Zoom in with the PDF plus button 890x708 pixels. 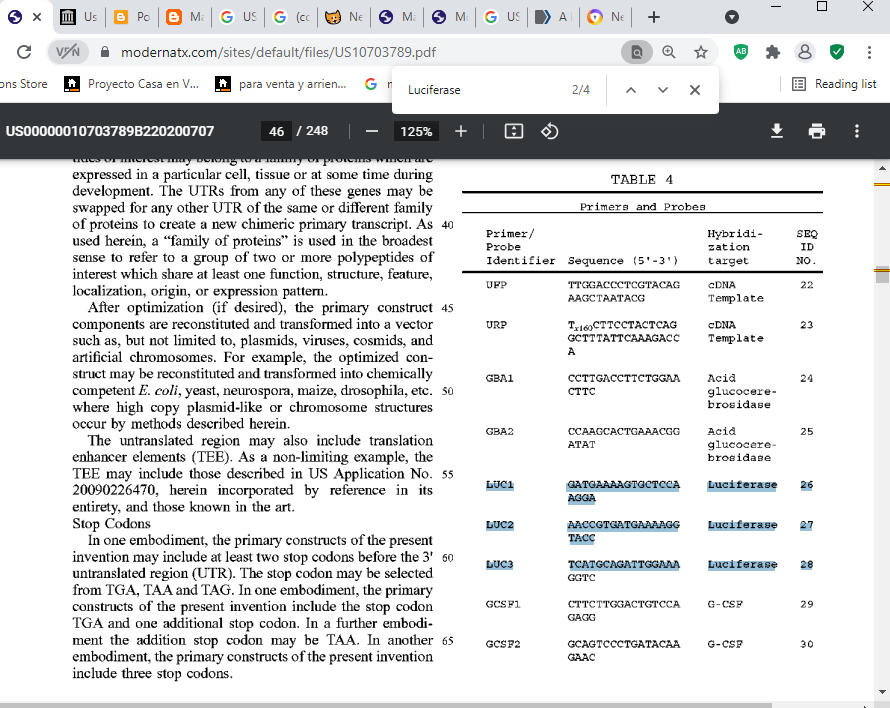[461, 131]
